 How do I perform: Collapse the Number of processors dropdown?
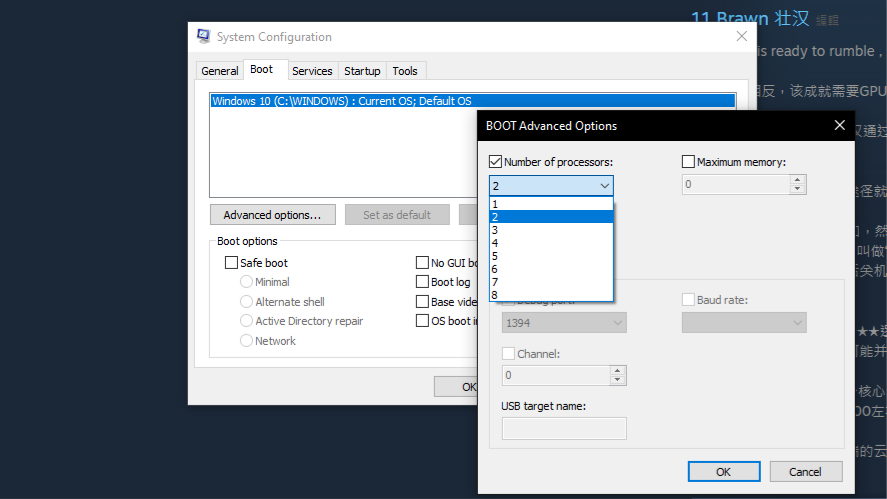tap(604, 186)
